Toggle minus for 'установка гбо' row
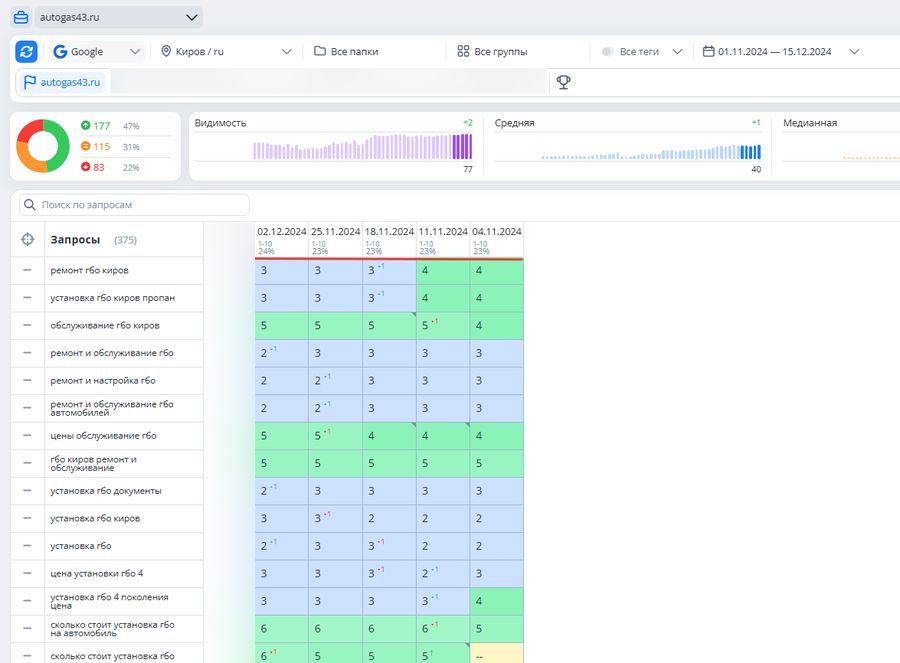This screenshot has width=900, height=663. coord(27,546)
